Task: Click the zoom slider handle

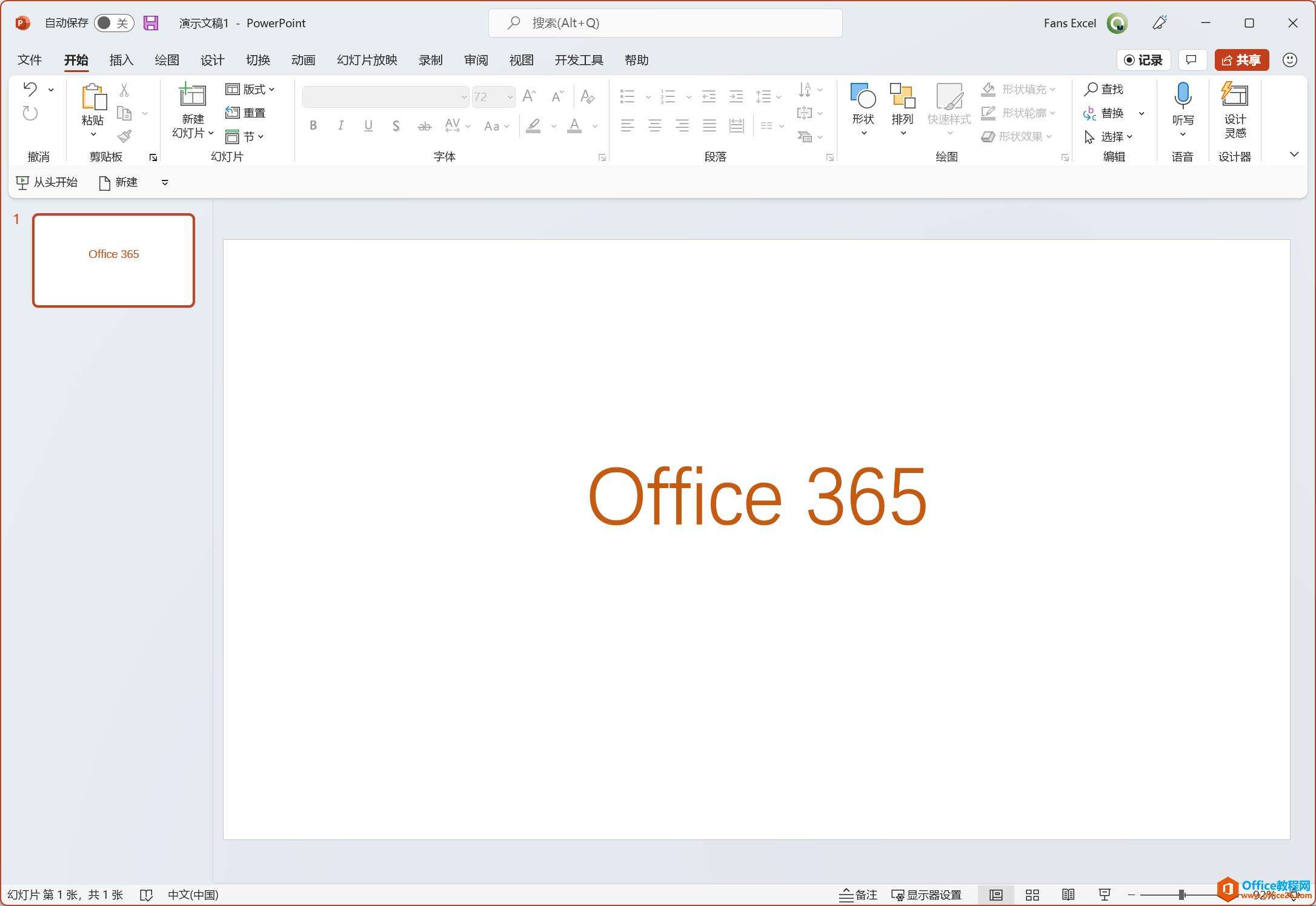Action: click(1181, 894)
